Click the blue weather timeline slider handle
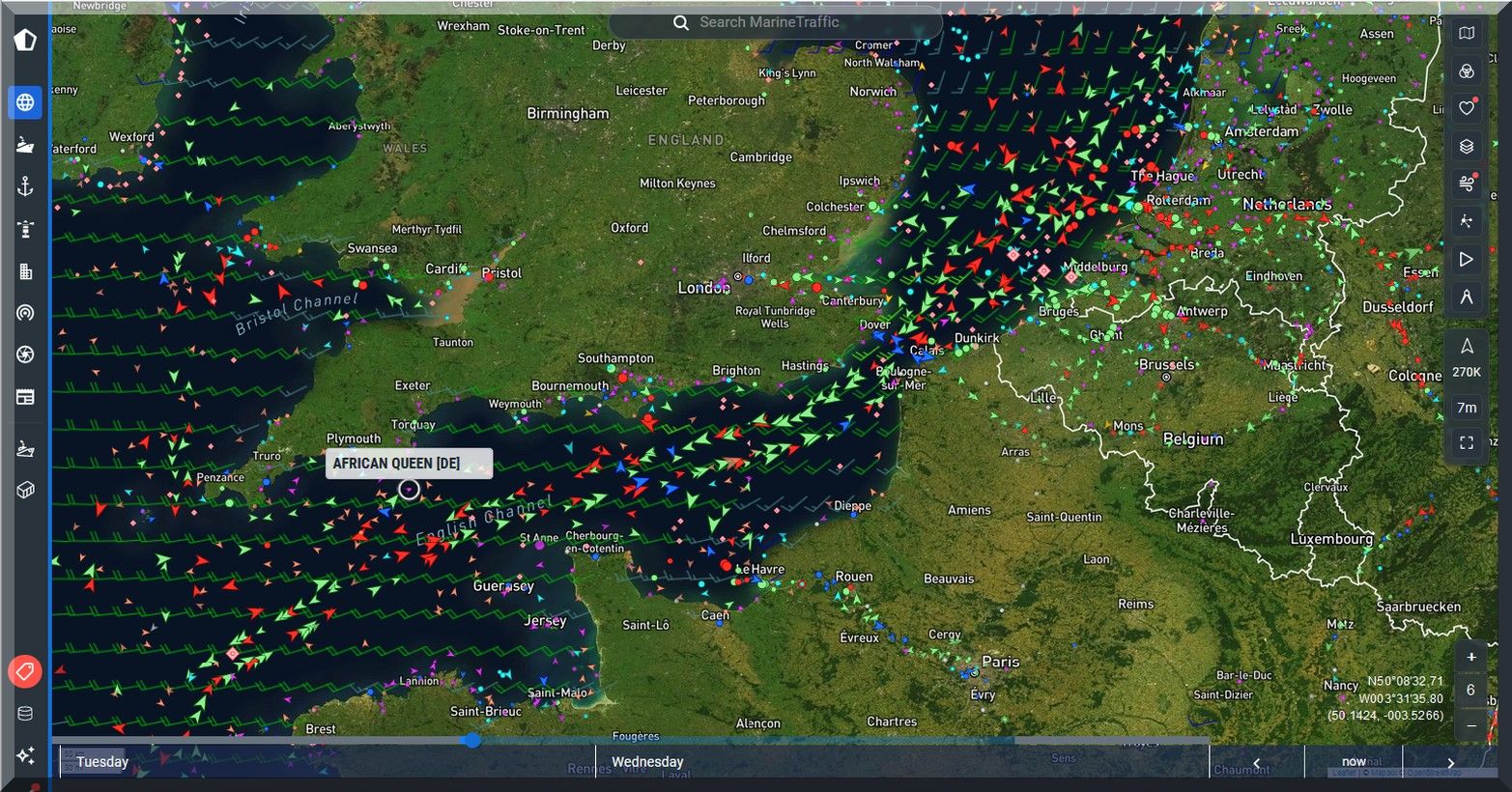This screenshot has width=1512, height=792. click(x=471, y=740)
